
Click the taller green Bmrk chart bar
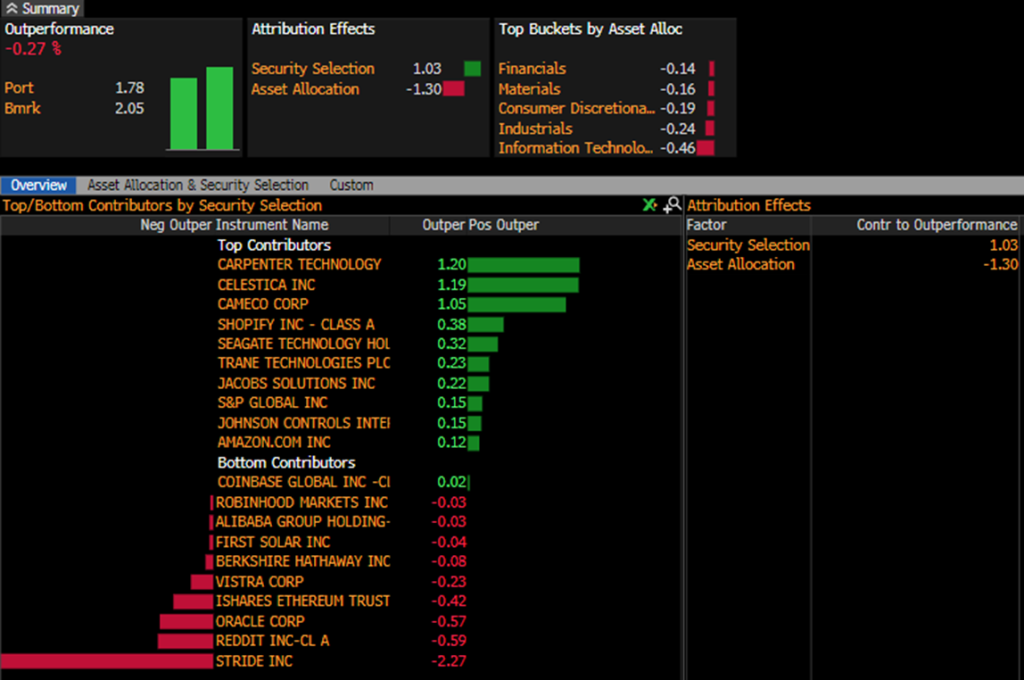(219, 108)
